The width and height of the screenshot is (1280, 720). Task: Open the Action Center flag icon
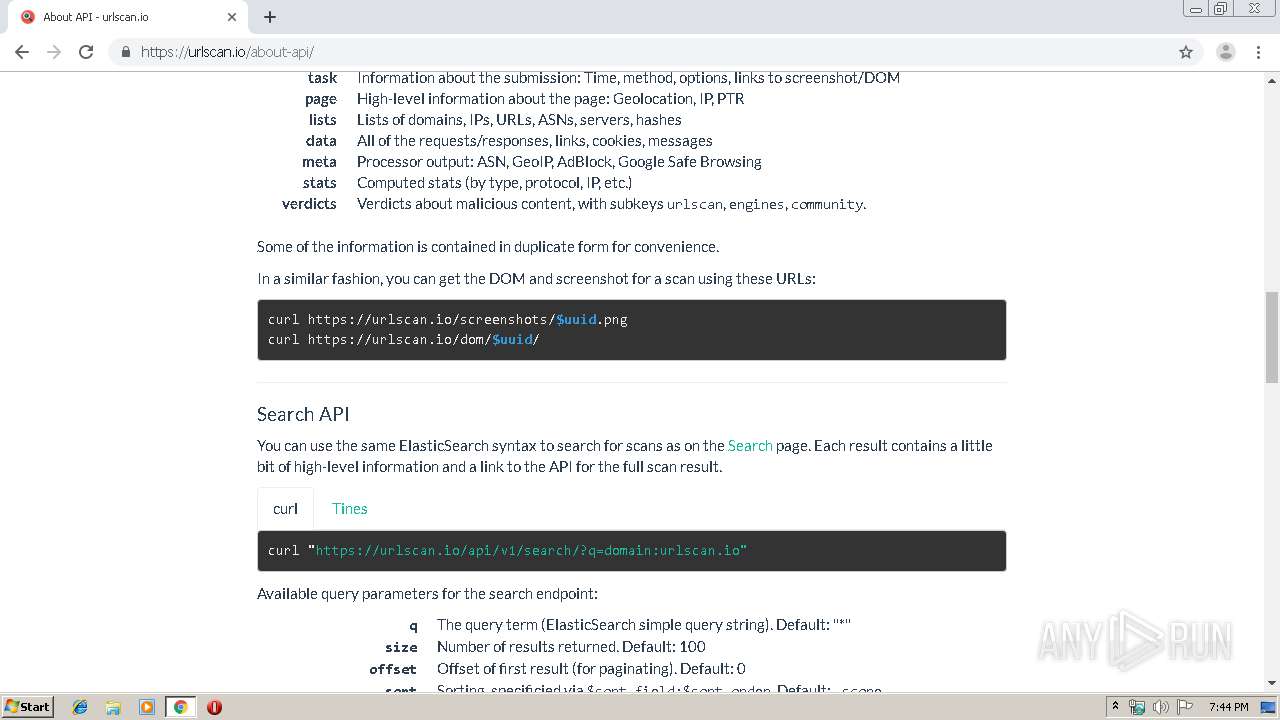pos(1184,707)
